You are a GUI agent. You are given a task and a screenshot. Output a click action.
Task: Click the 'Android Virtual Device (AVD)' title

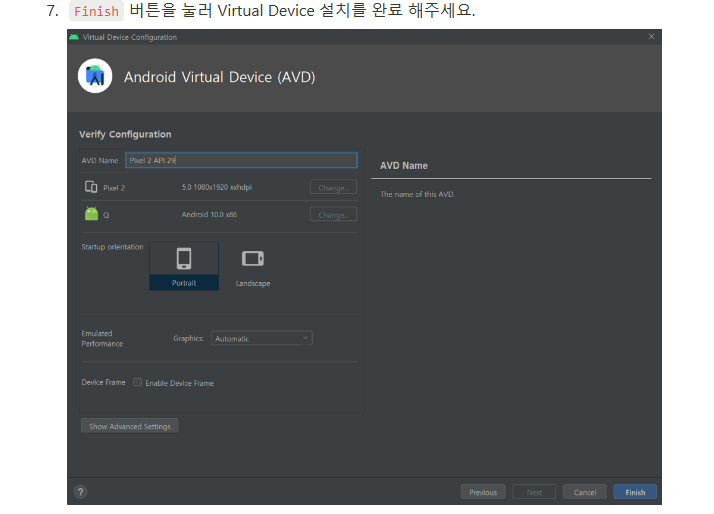[219, 77]
